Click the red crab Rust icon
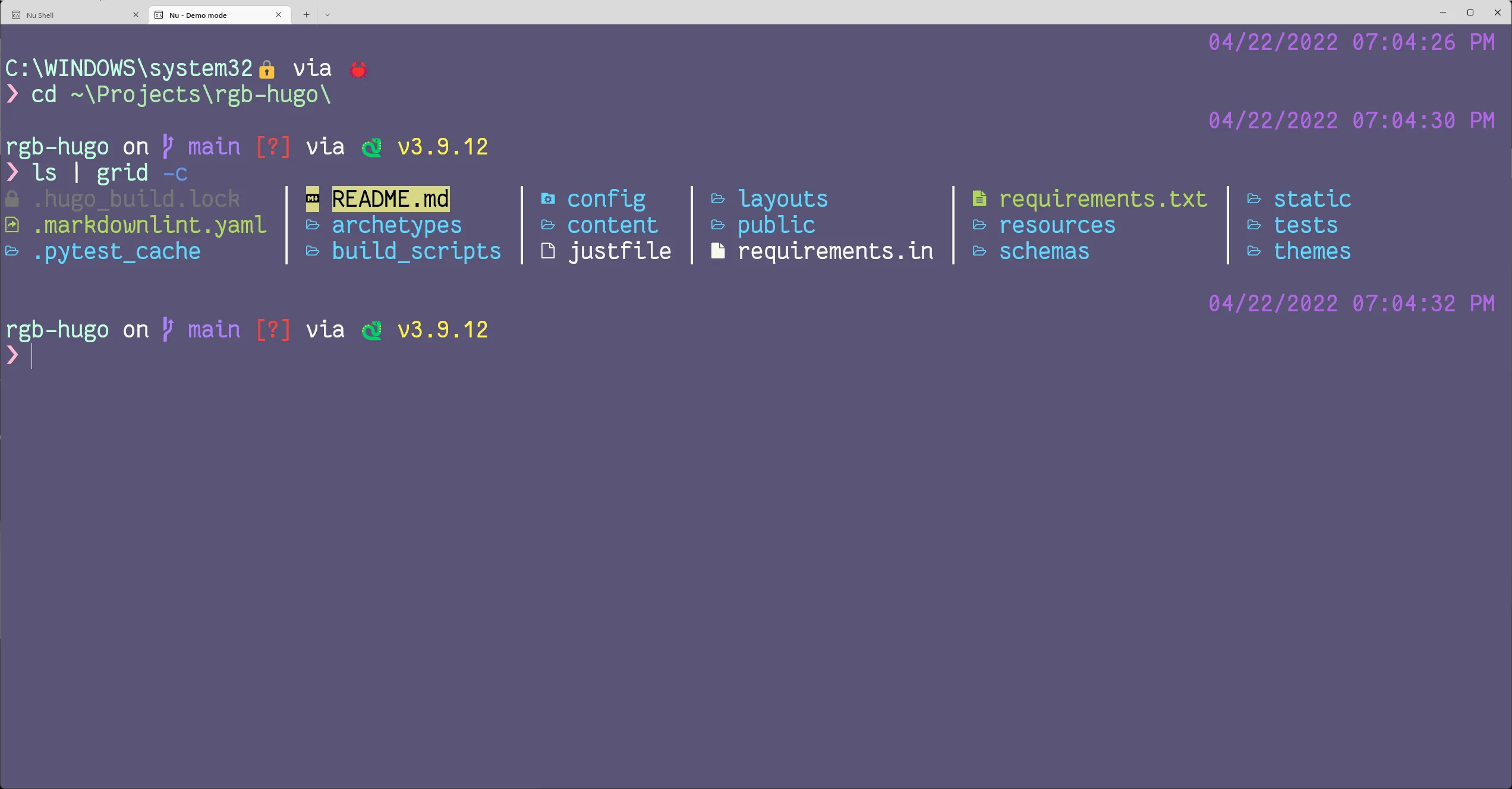Viewport: 1512px width, 789px height. point(358,70)
